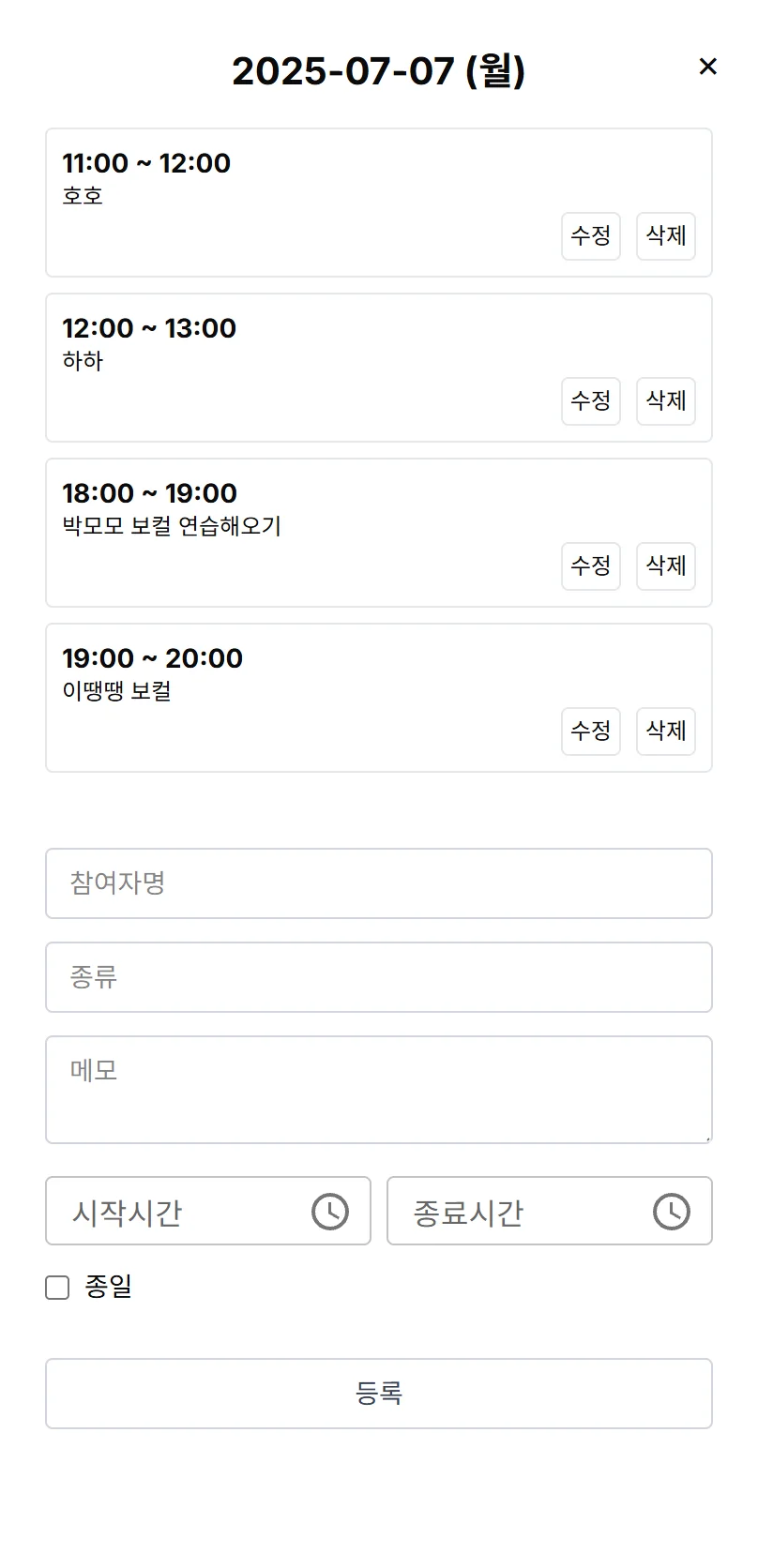The width and height of the screenshot is (758, 1568).
Task: Delete the 박모모 보컬 연습해오기 event
Action: point(665,566)
